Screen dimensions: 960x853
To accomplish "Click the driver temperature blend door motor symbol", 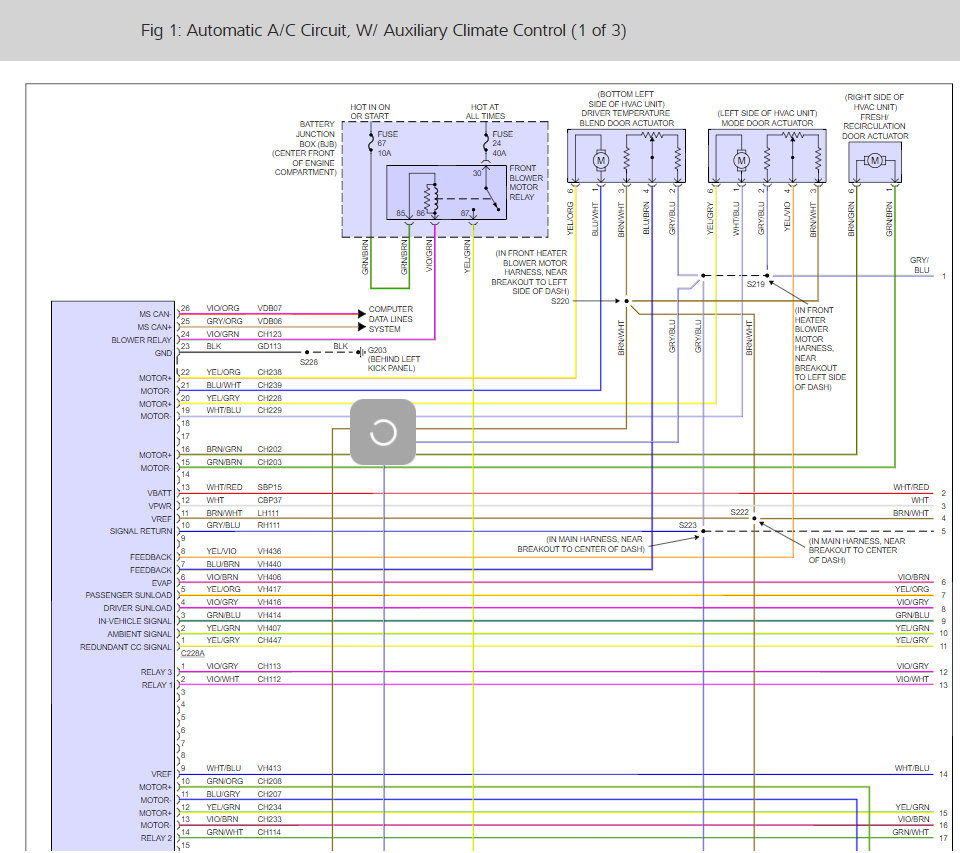I will pos(601,159).
